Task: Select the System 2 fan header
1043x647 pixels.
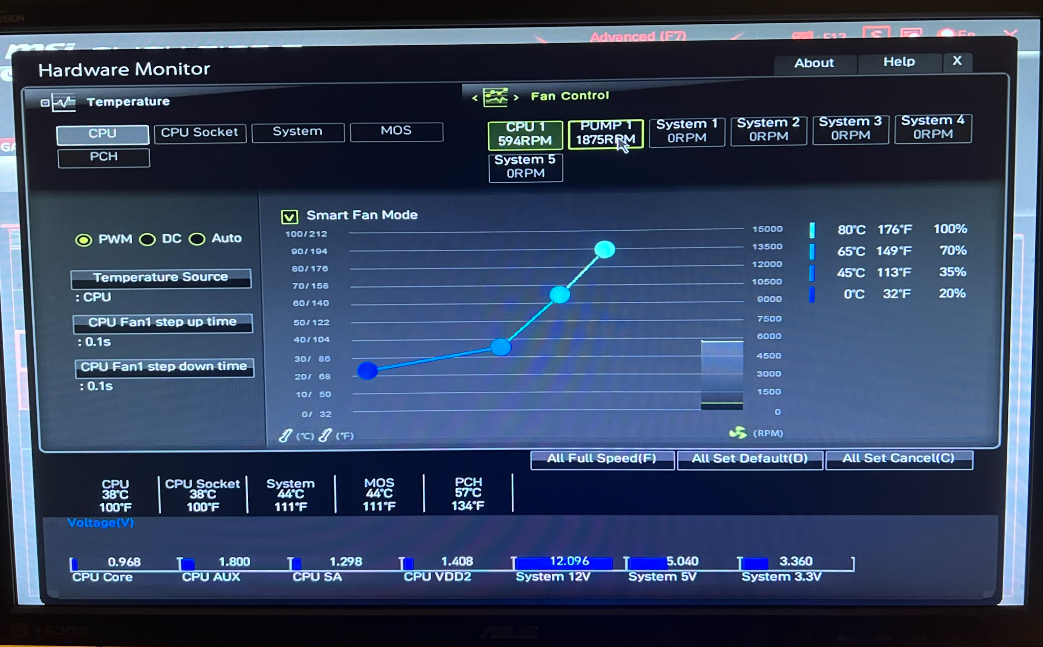Action: click(768, 130)
